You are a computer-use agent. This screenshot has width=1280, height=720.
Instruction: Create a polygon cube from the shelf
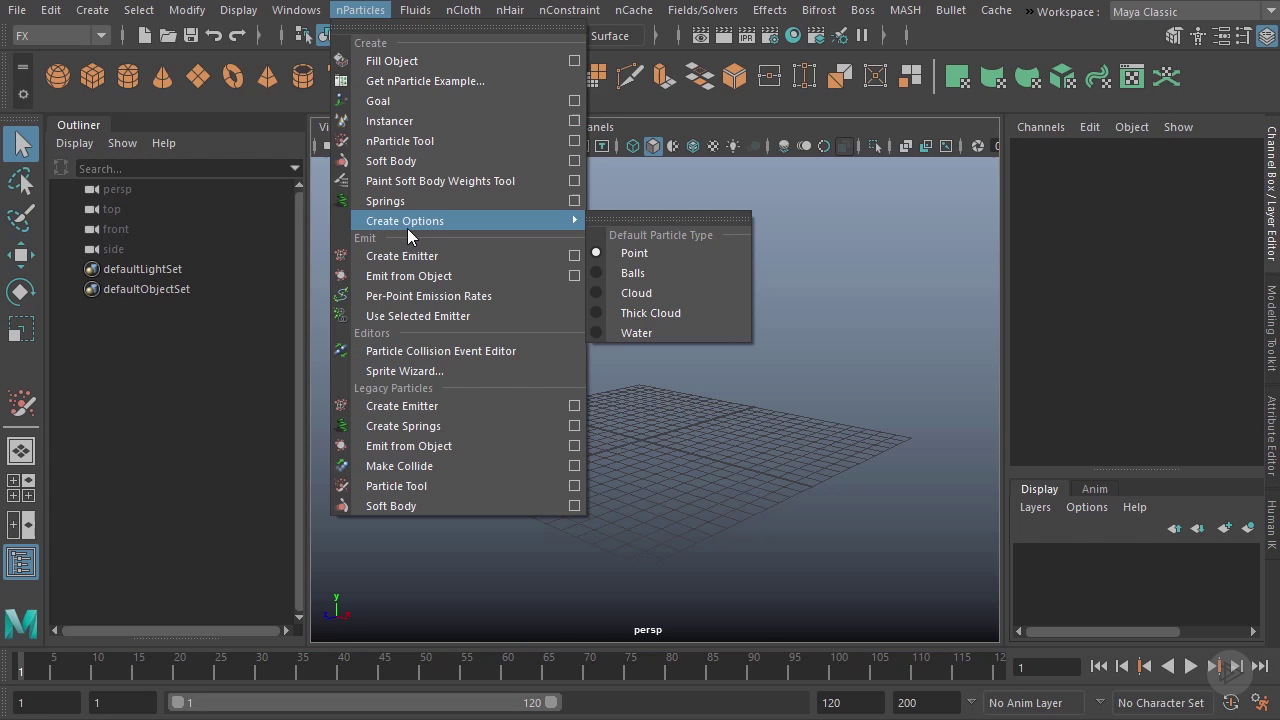coord(93,77)
